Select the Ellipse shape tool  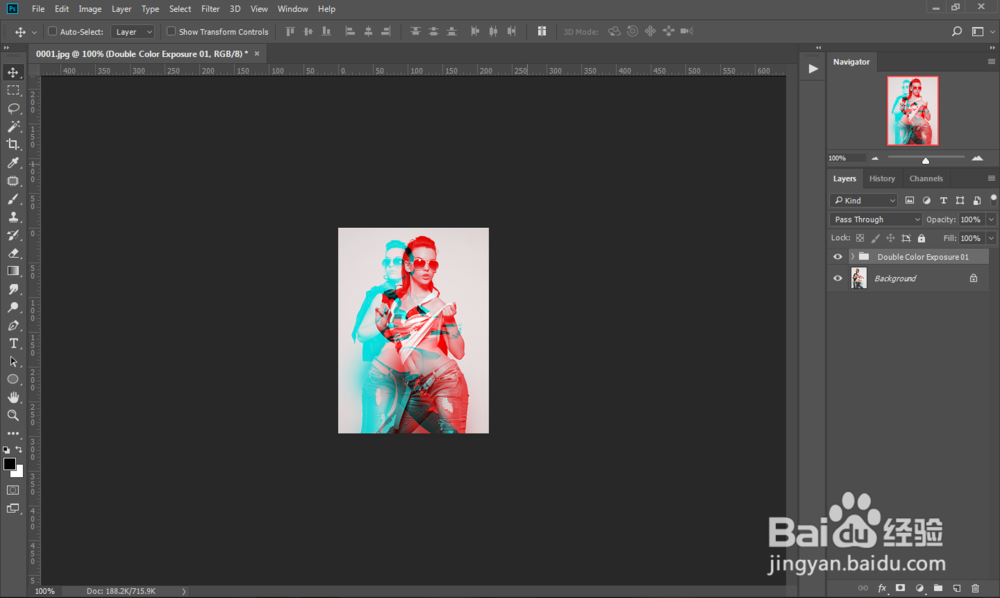pos(13,379)
